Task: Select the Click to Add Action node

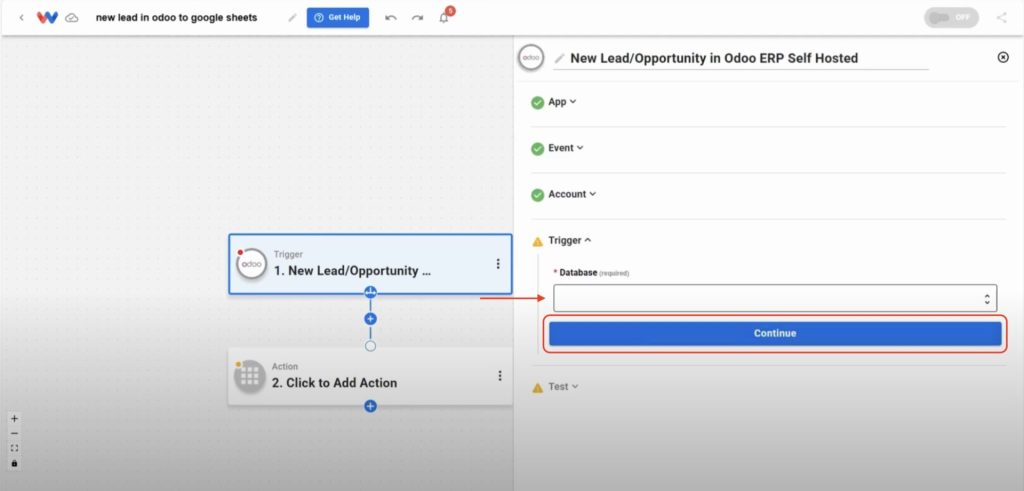Action: [370, 375]
